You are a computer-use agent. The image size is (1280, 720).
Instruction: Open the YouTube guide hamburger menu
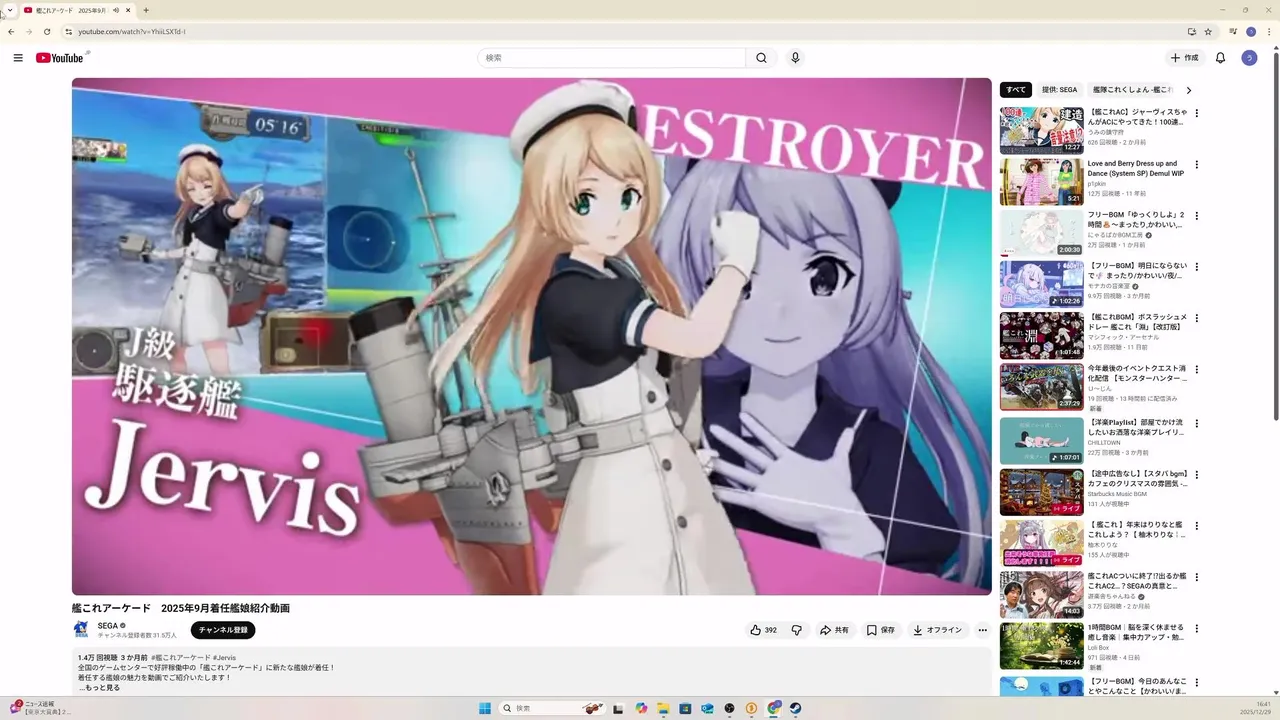18,58
